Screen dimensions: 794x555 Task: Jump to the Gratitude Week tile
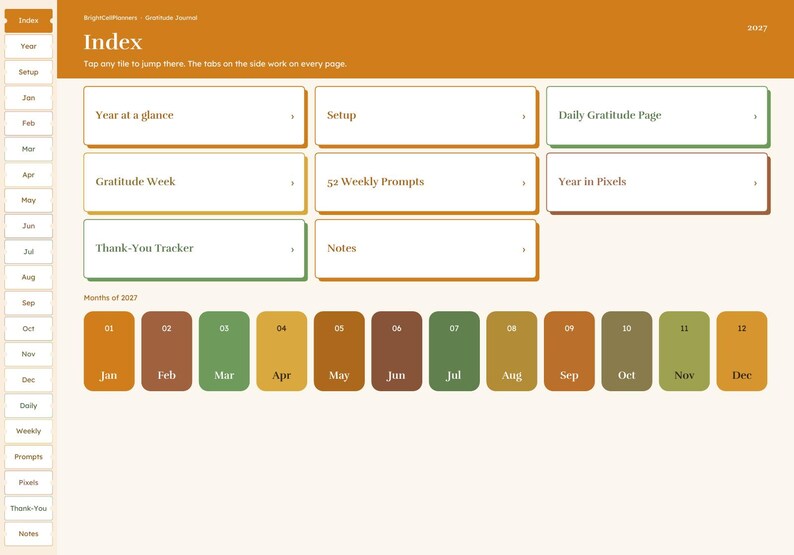point(194,182)
